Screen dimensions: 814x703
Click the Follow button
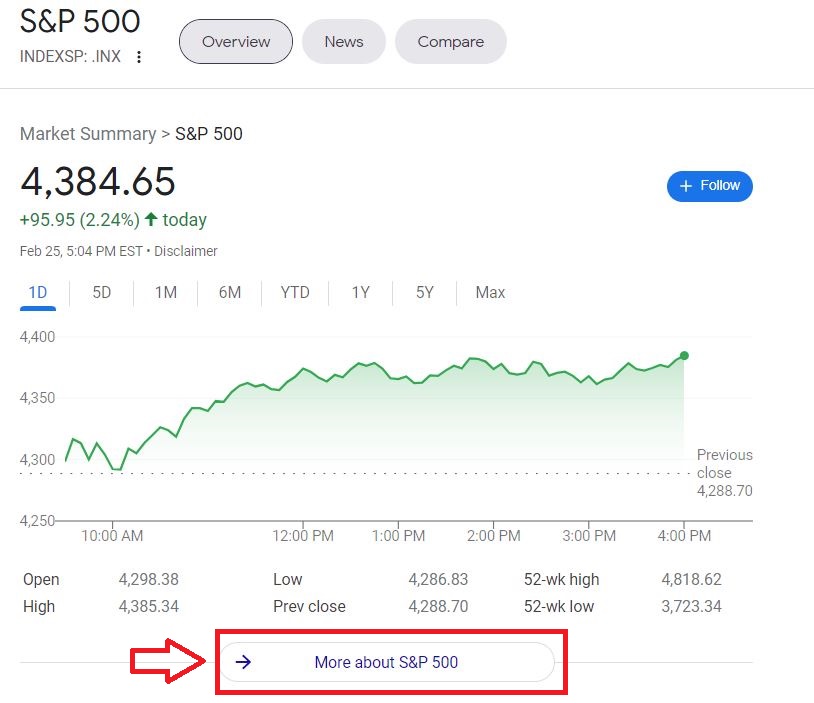coord(710,186)
